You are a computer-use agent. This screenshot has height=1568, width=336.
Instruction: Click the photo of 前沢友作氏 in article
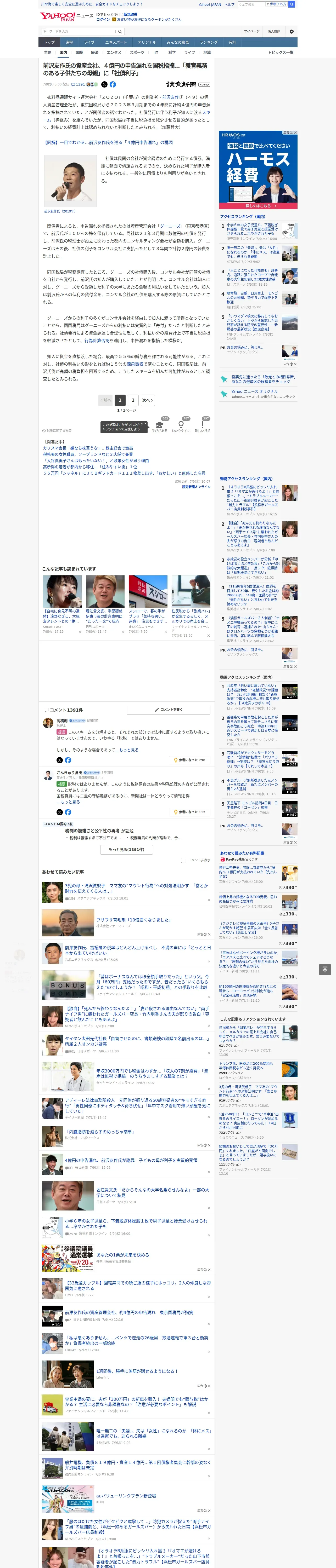70,181
